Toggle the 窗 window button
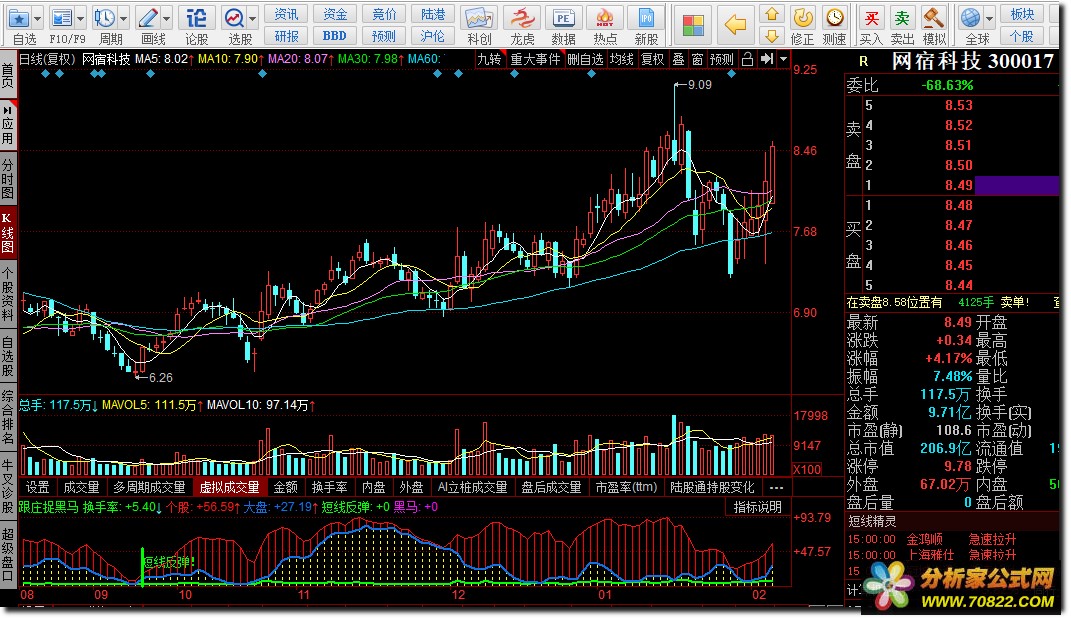 pos(697,59)
